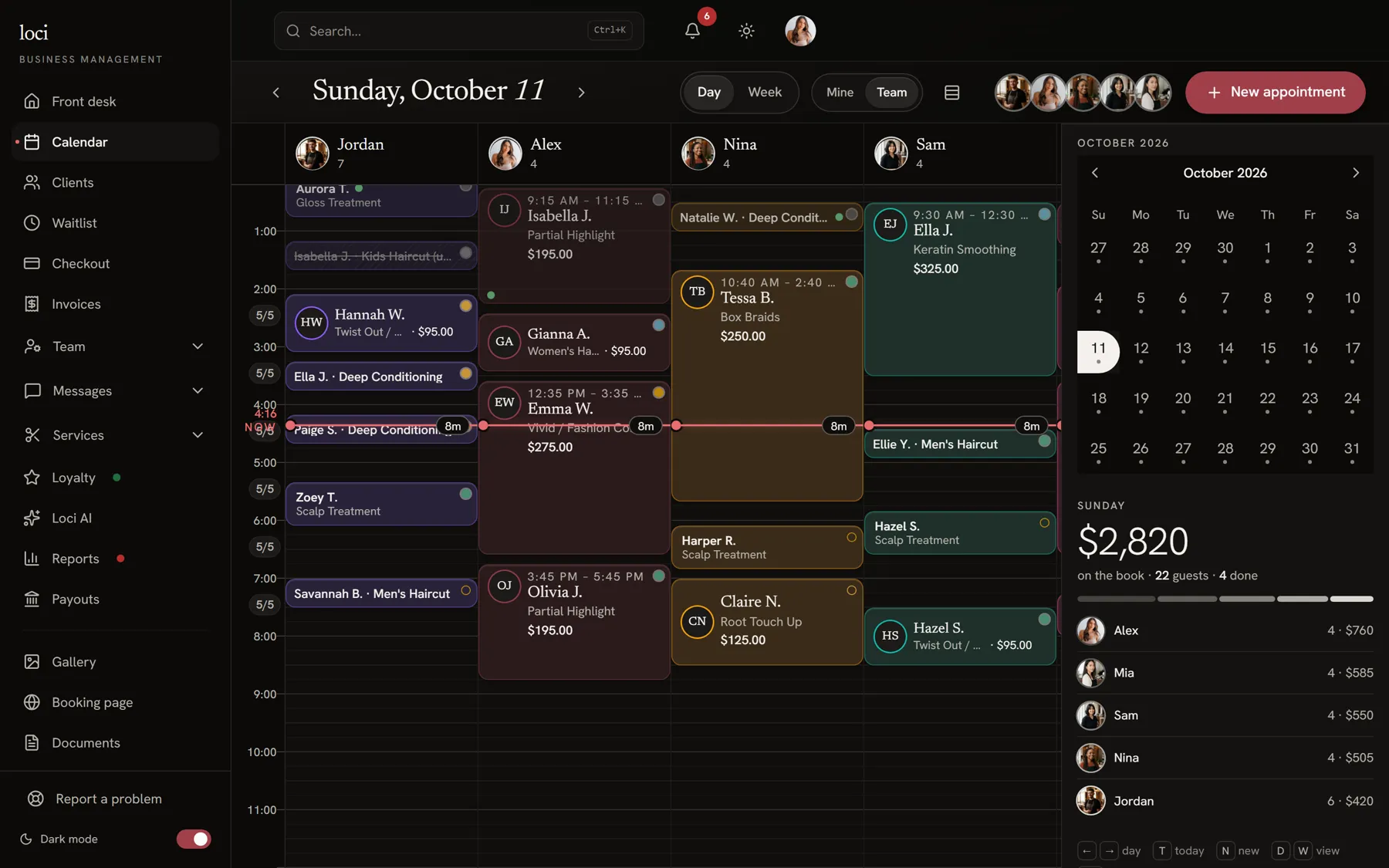
Task: Expand the Services submenu
Action: (115, 435)
